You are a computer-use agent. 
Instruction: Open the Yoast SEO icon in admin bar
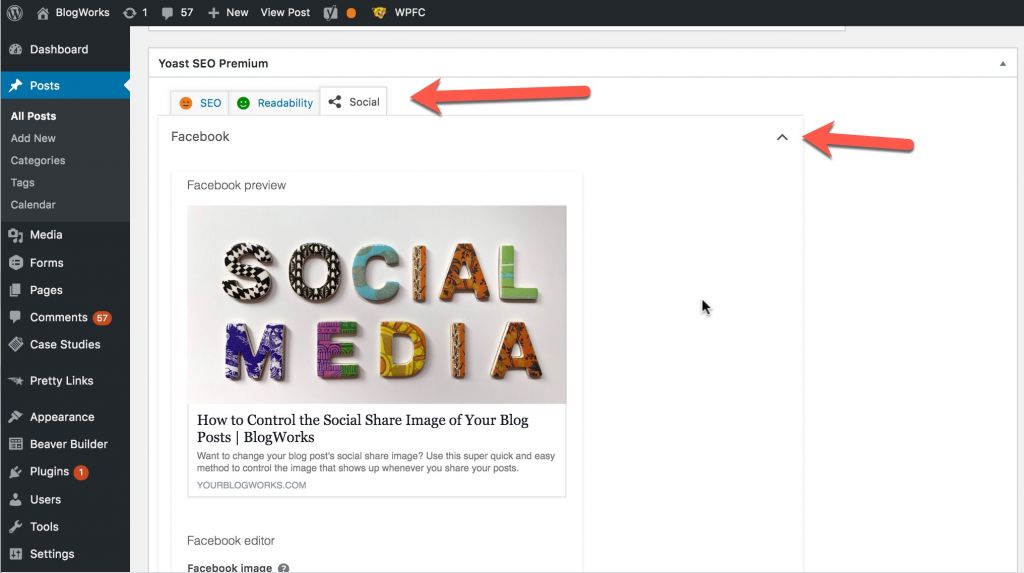(x=331, y=13)
